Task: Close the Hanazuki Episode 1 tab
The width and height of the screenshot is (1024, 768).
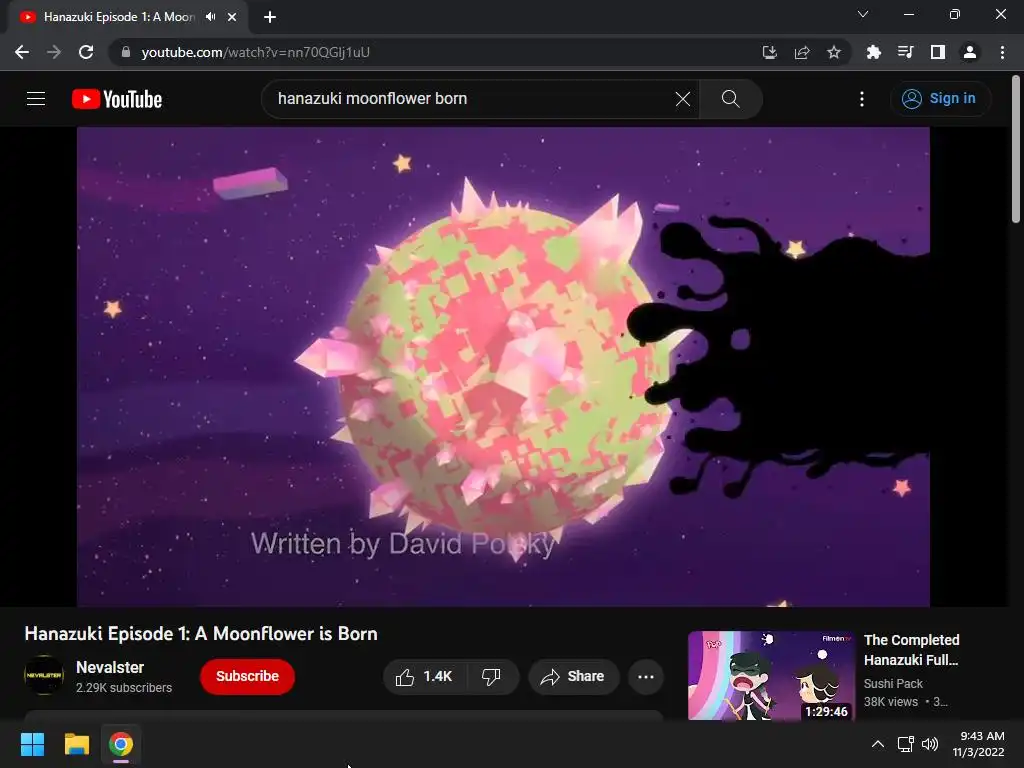Action: pos(232,17)
